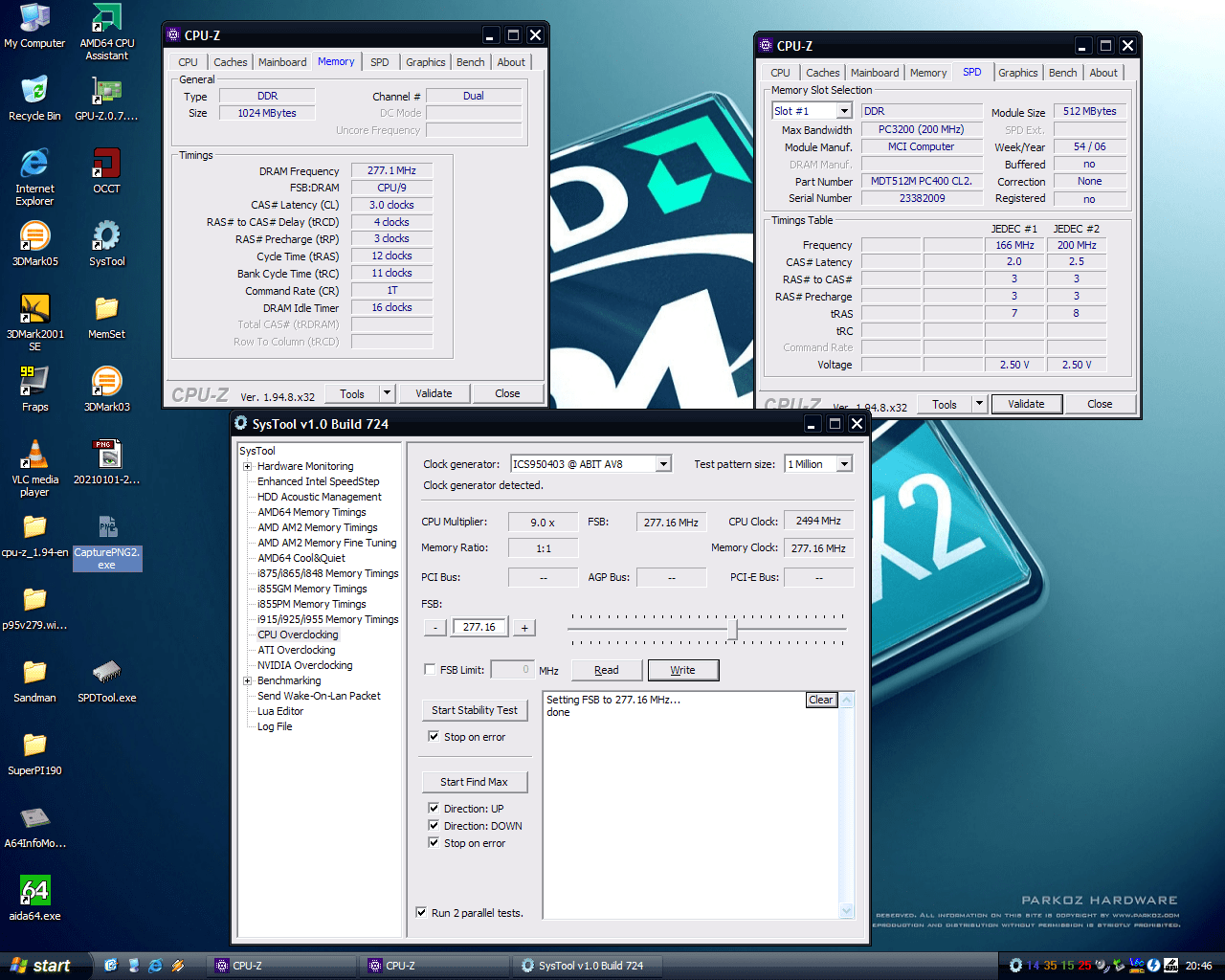
Task: Toggle the FSB Limit checkbox
Action: [x=430, y=670]
